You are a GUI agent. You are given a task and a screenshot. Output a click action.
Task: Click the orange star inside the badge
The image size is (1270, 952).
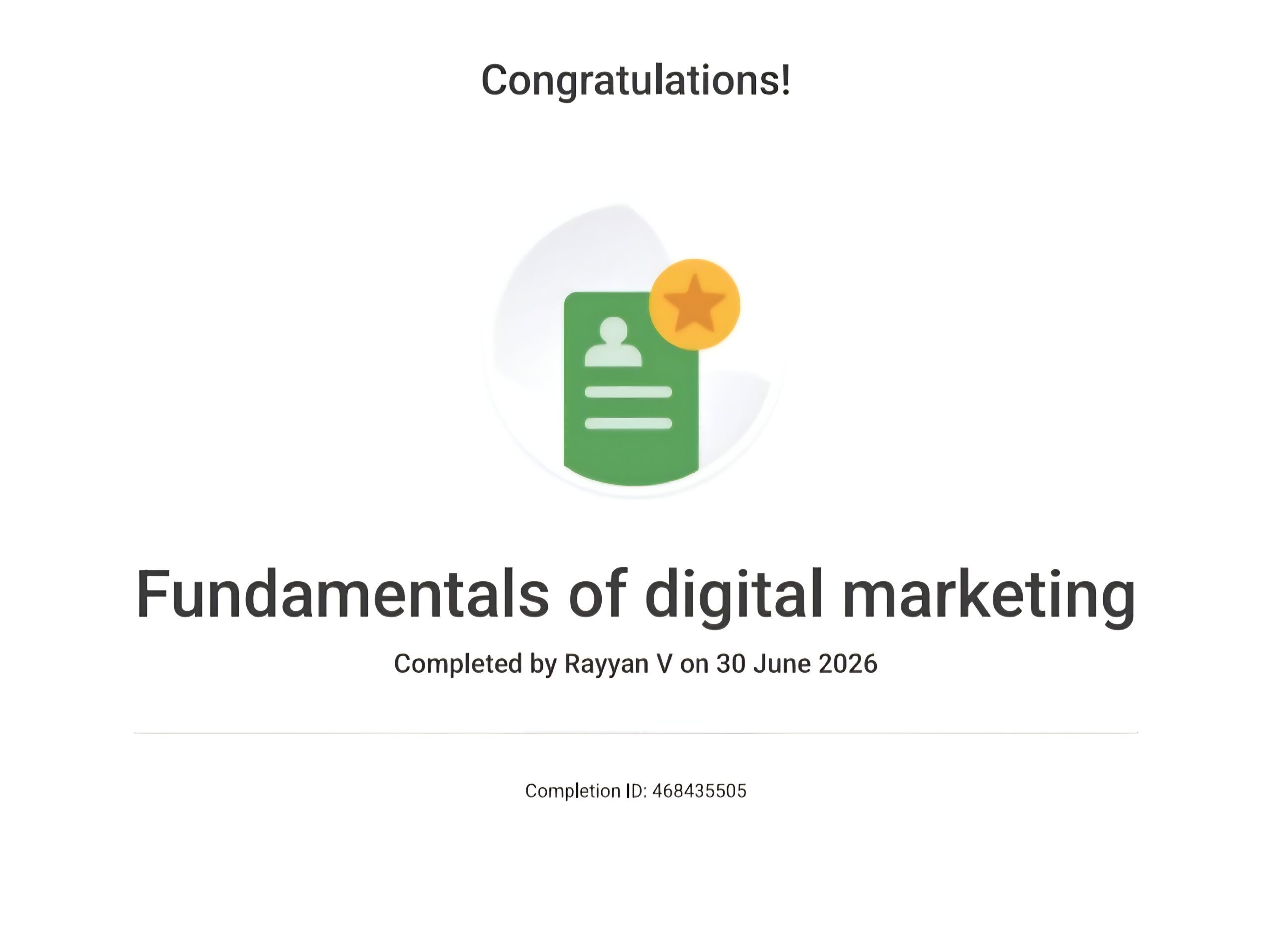[695, 304]
